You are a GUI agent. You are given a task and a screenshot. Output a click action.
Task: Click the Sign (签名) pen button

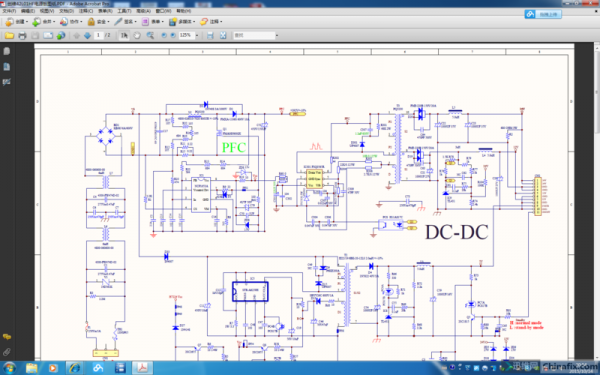pos(125,22)
